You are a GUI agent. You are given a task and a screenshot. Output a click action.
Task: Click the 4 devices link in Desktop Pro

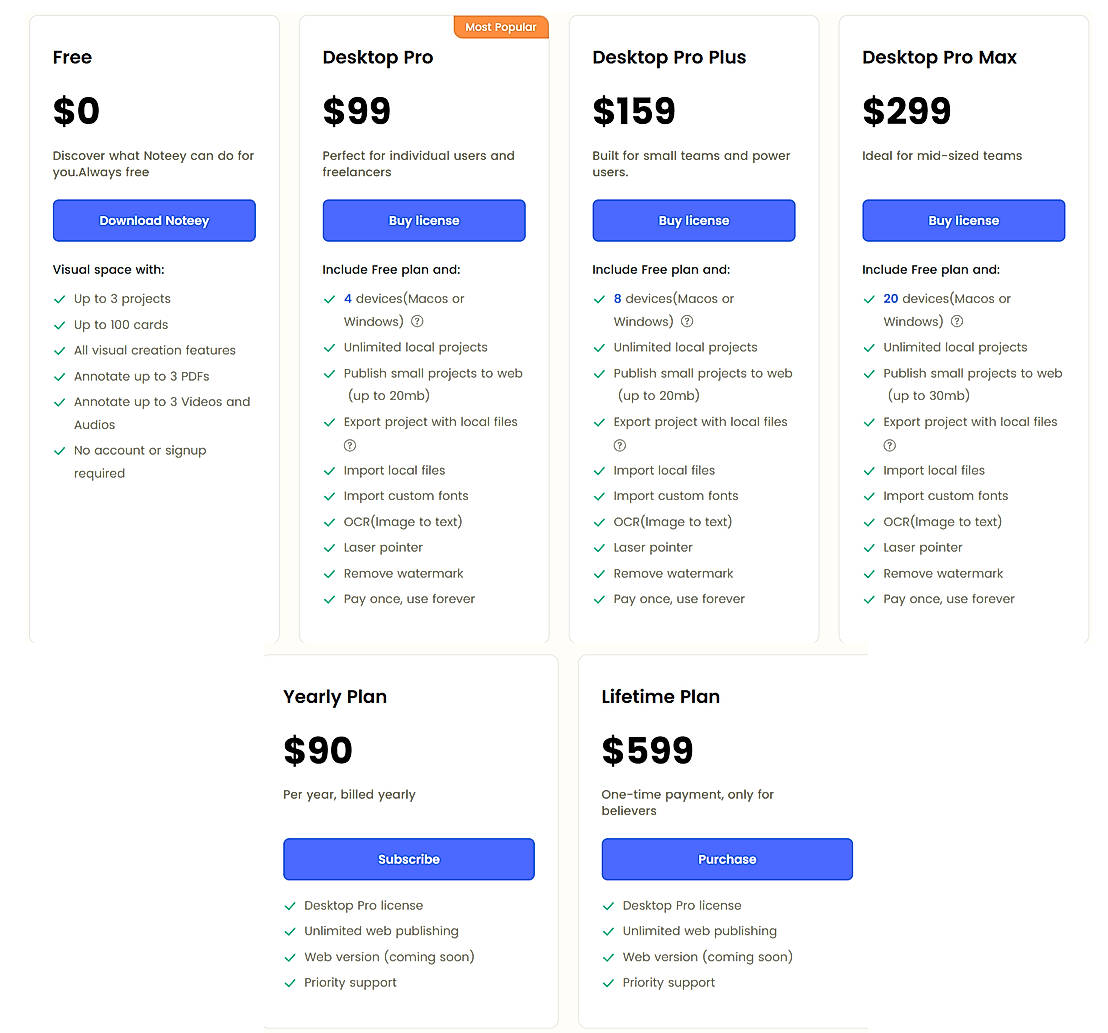pos(348,299)
